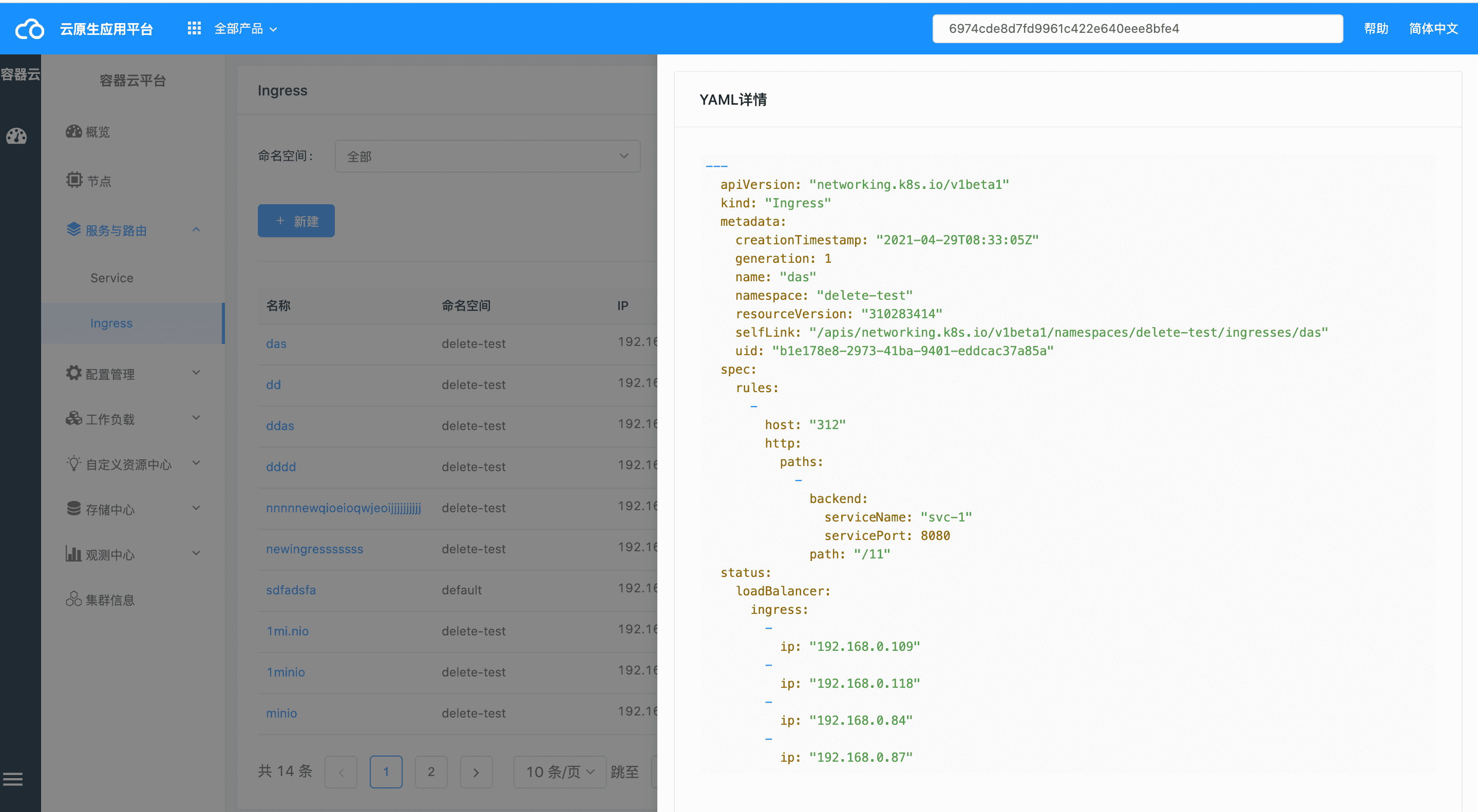Image resolution: width=1478 pixels, height=812 pixels.
Task: Open the 命名空间 namespace select box
Action: [487, 156]
